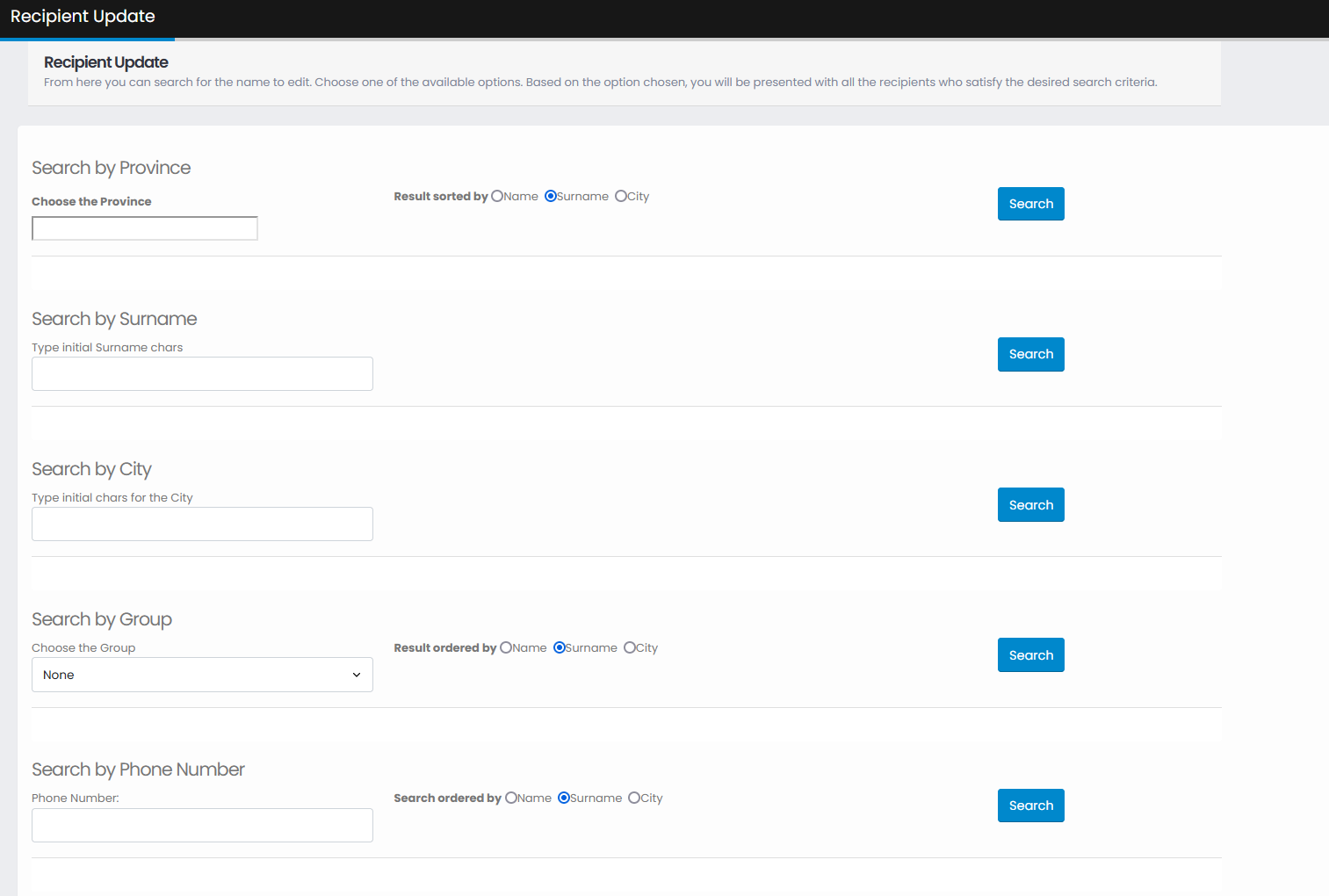
Task: Click the dropdown chevron next to None
Action: click(x=357, y=675)
